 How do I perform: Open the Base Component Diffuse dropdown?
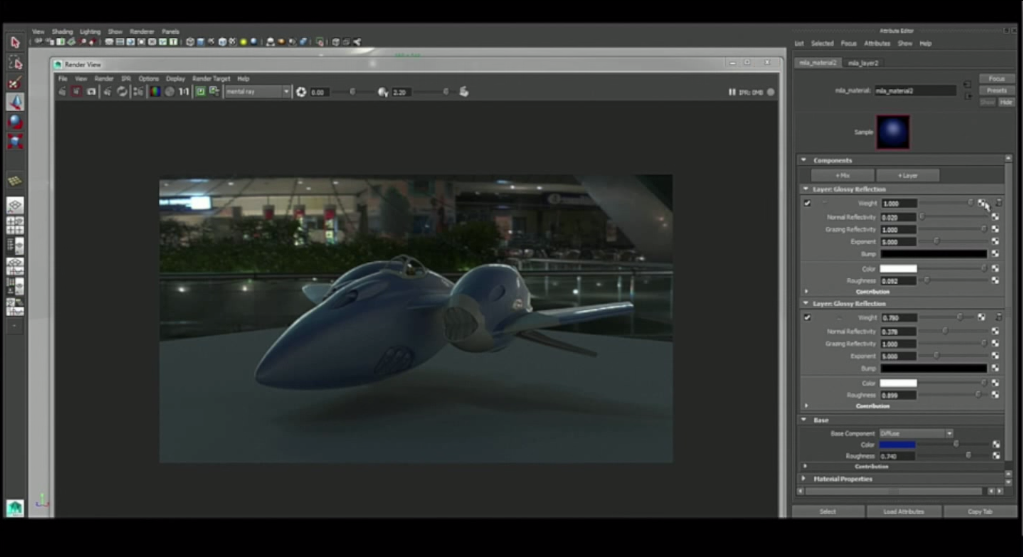click(x=915, y=433)
